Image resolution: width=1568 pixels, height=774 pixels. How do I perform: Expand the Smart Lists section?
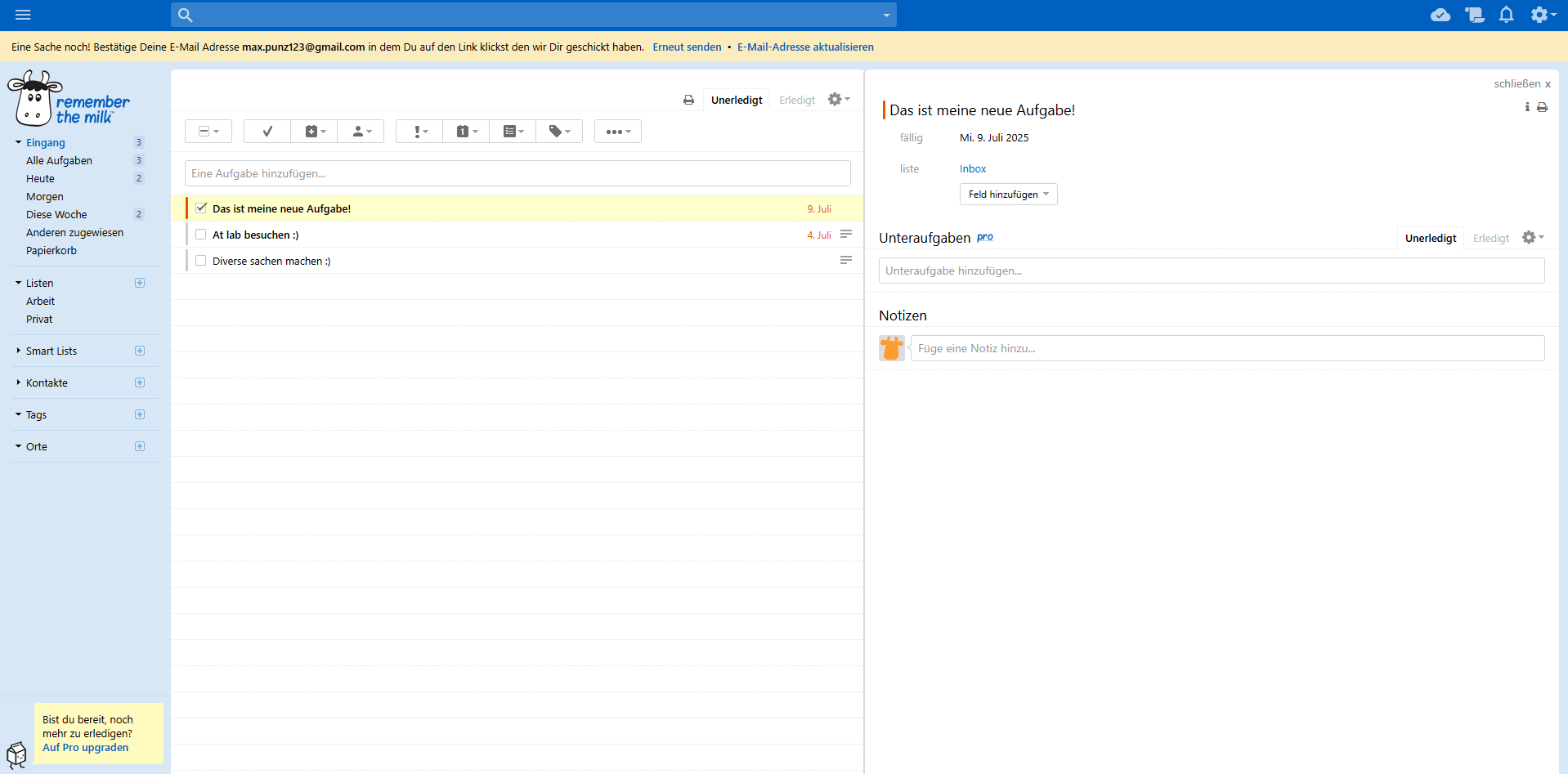click(19, 351)
